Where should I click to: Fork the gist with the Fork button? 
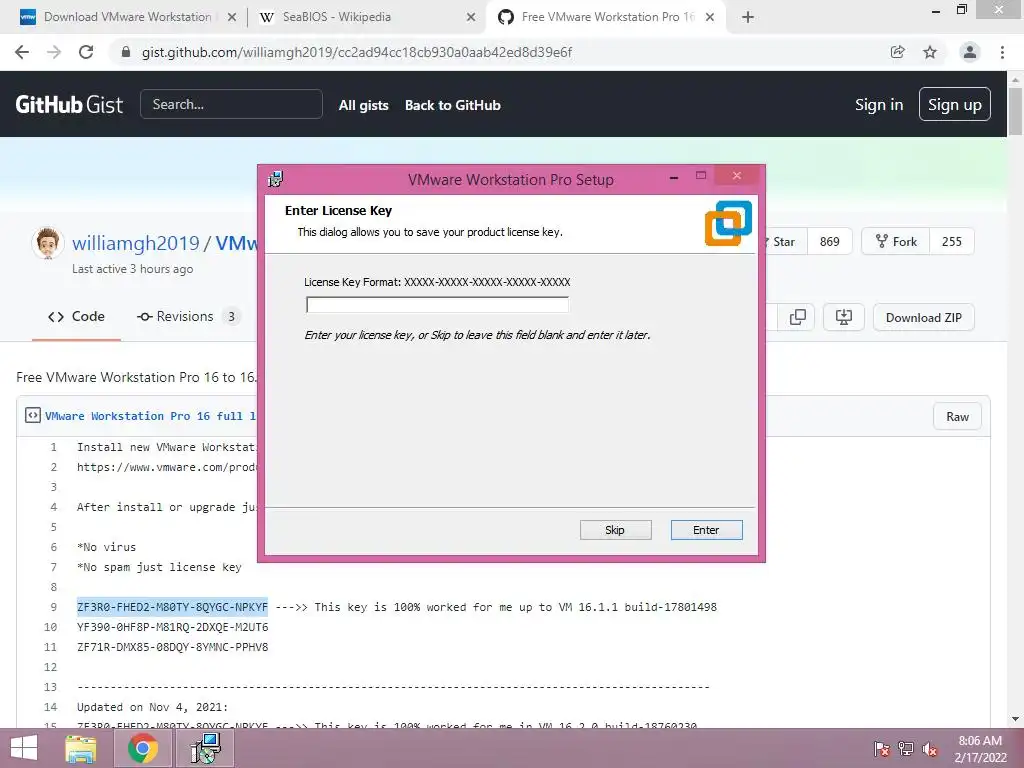(896, 242)
